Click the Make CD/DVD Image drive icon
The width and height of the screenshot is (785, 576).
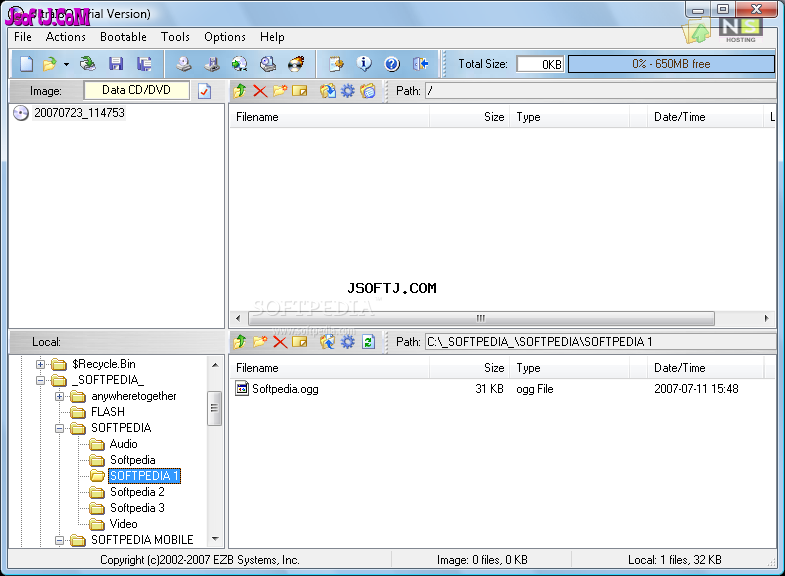[184, 64]
